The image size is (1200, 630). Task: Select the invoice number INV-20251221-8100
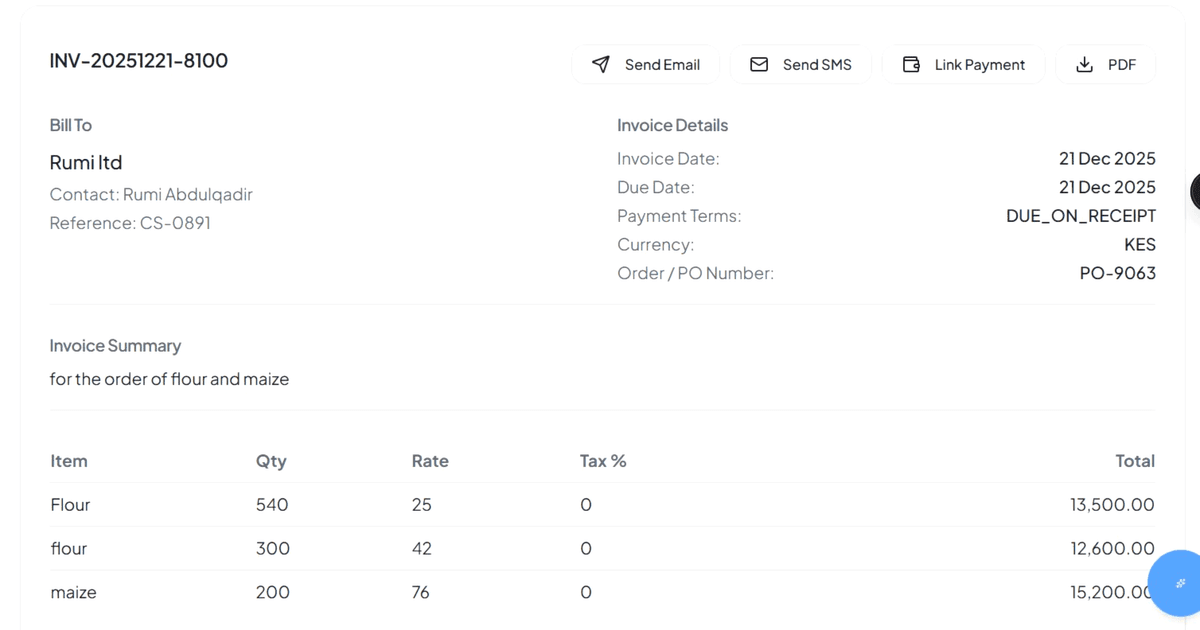point(139,60)
